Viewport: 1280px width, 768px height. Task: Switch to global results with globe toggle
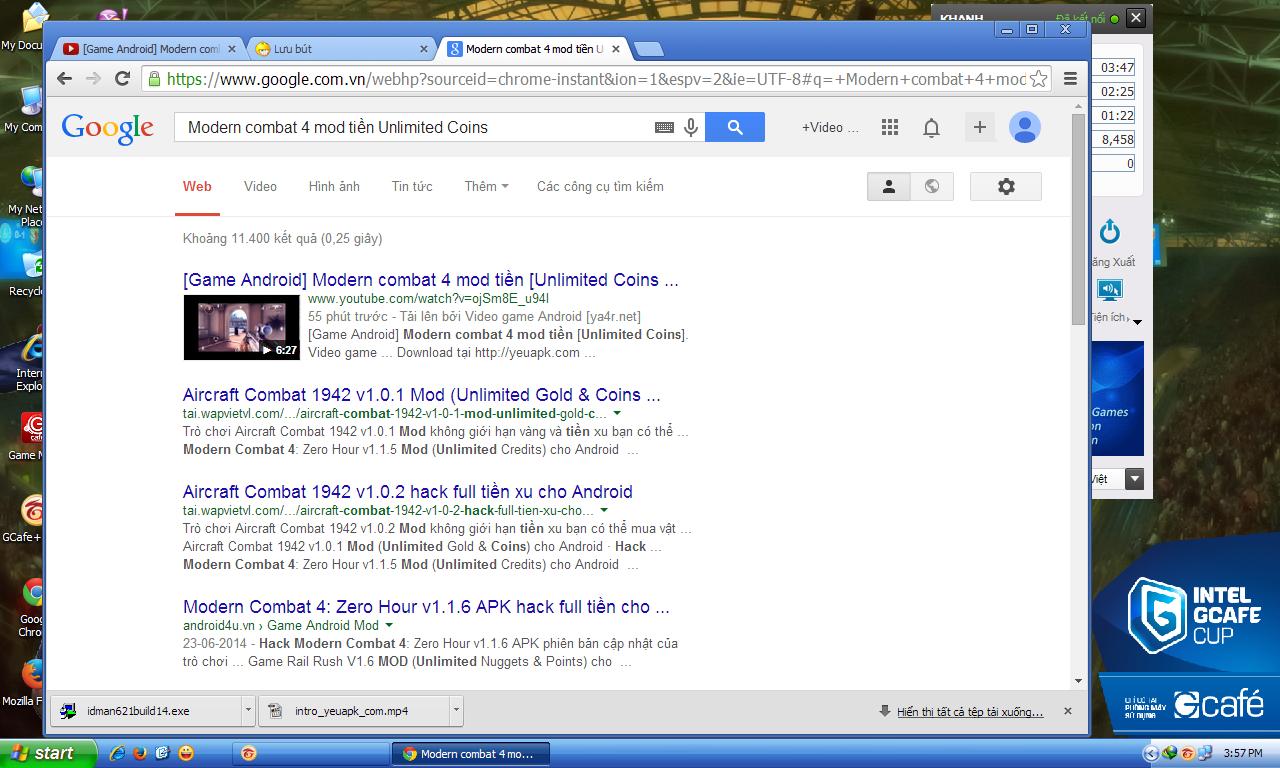coord(932,186)
